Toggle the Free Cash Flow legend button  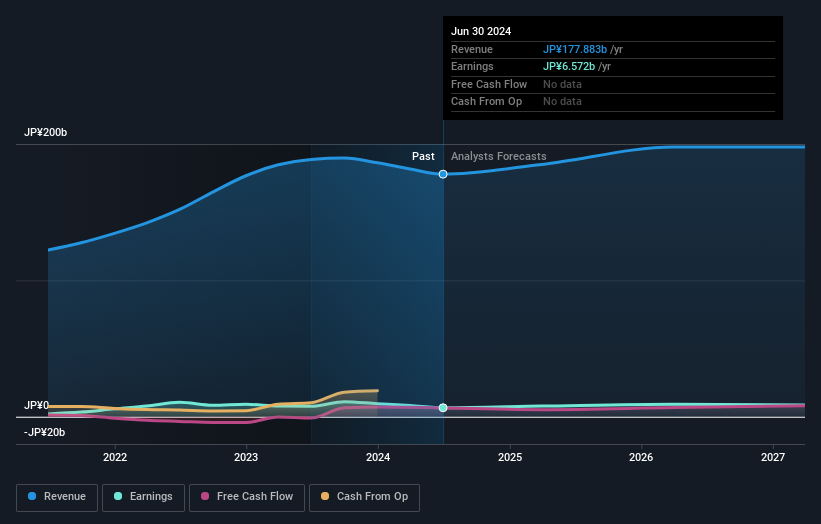(247, 497)
